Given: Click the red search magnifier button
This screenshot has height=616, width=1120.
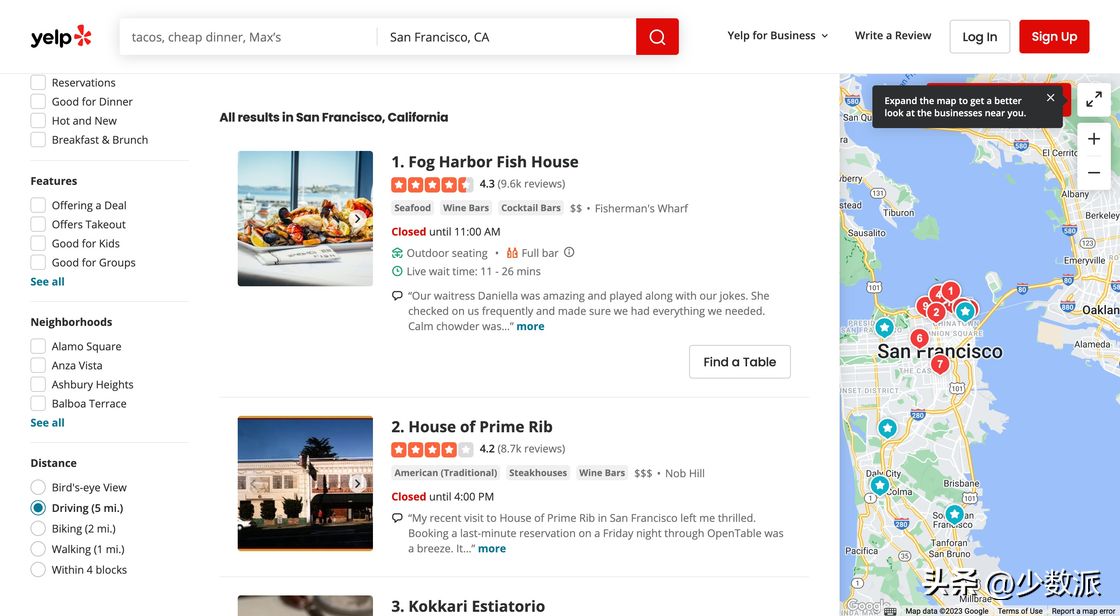Looking at the screenshot, I should tap(657, 37).
